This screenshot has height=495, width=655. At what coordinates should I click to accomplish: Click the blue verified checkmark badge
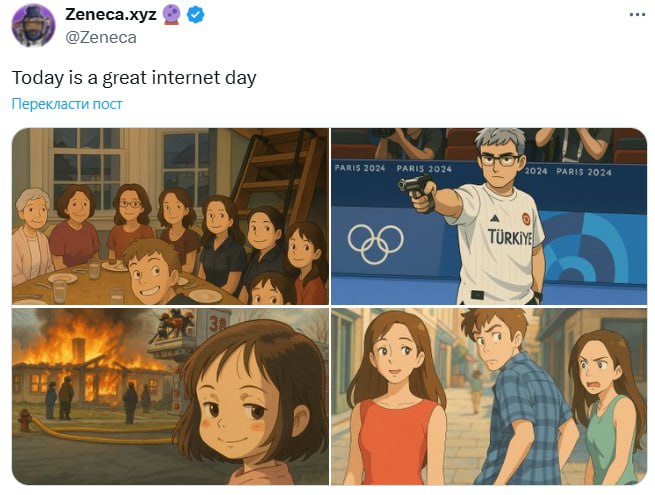tap(195, 15)
